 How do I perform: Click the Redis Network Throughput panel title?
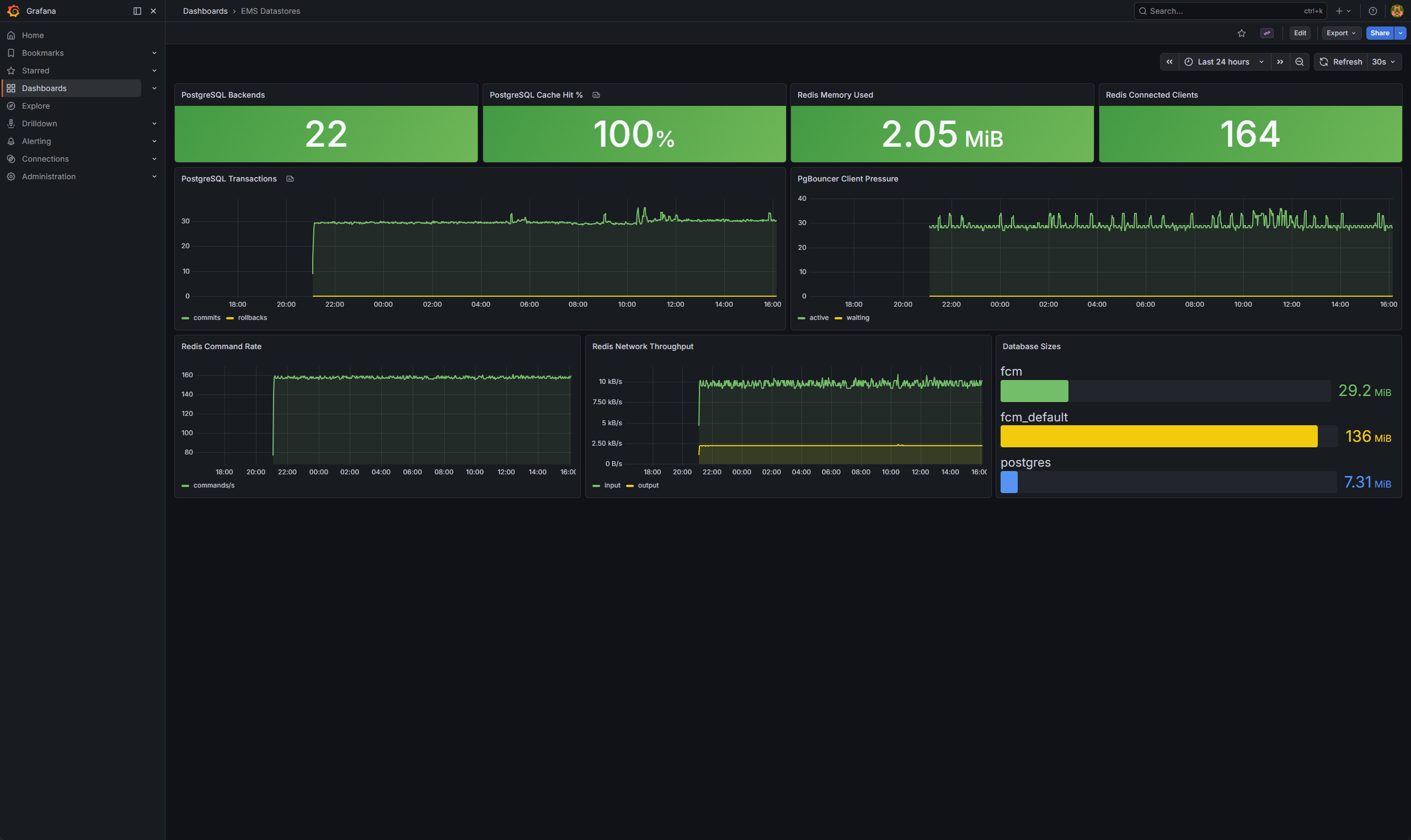point(643,346)
